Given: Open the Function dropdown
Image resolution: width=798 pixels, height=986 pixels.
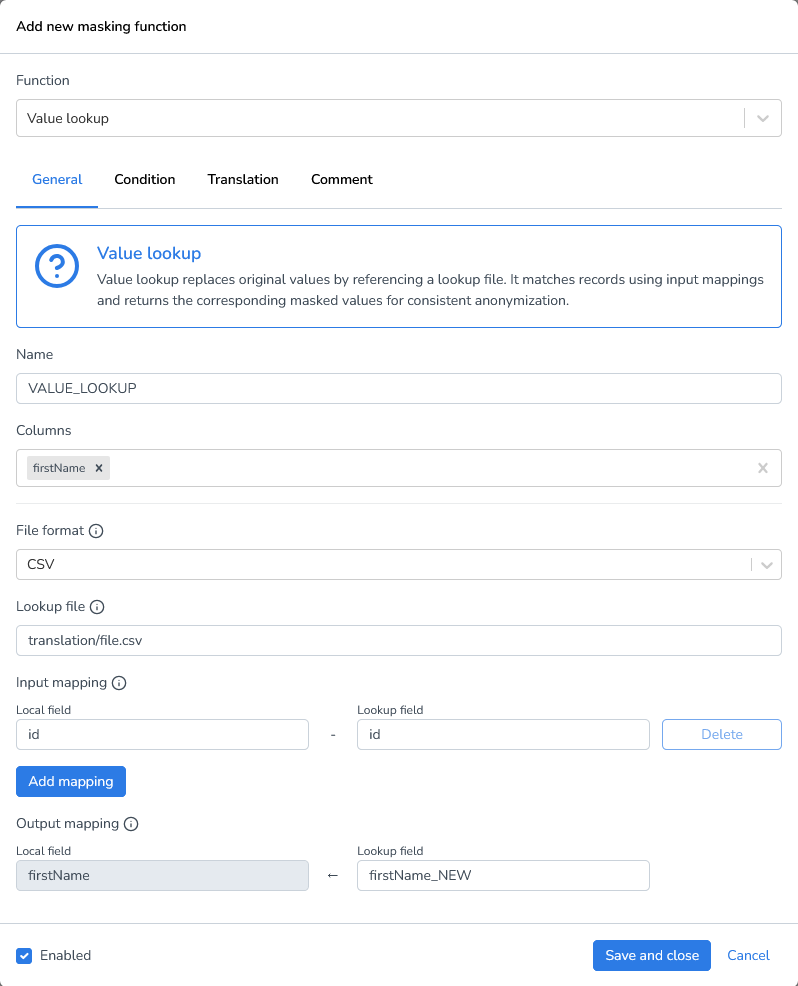Looking at the screenshot, I should tap(762, 117).
